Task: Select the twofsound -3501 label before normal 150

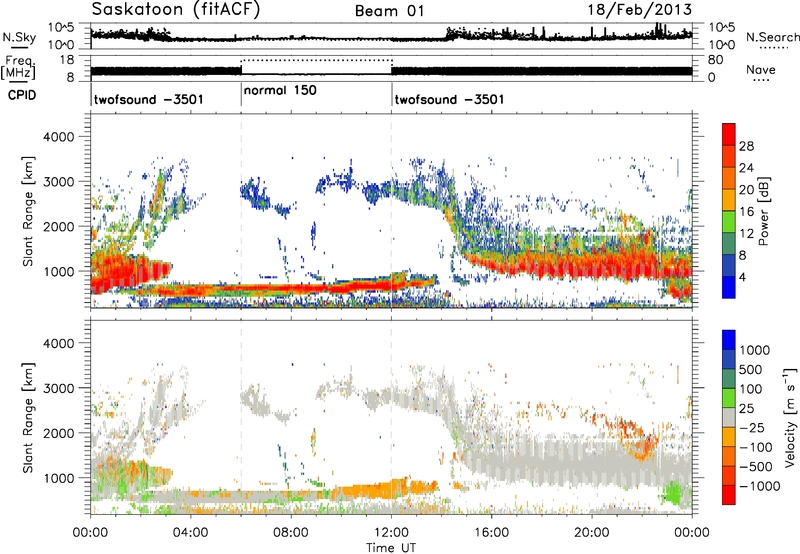Action: (x=148, y=99)
